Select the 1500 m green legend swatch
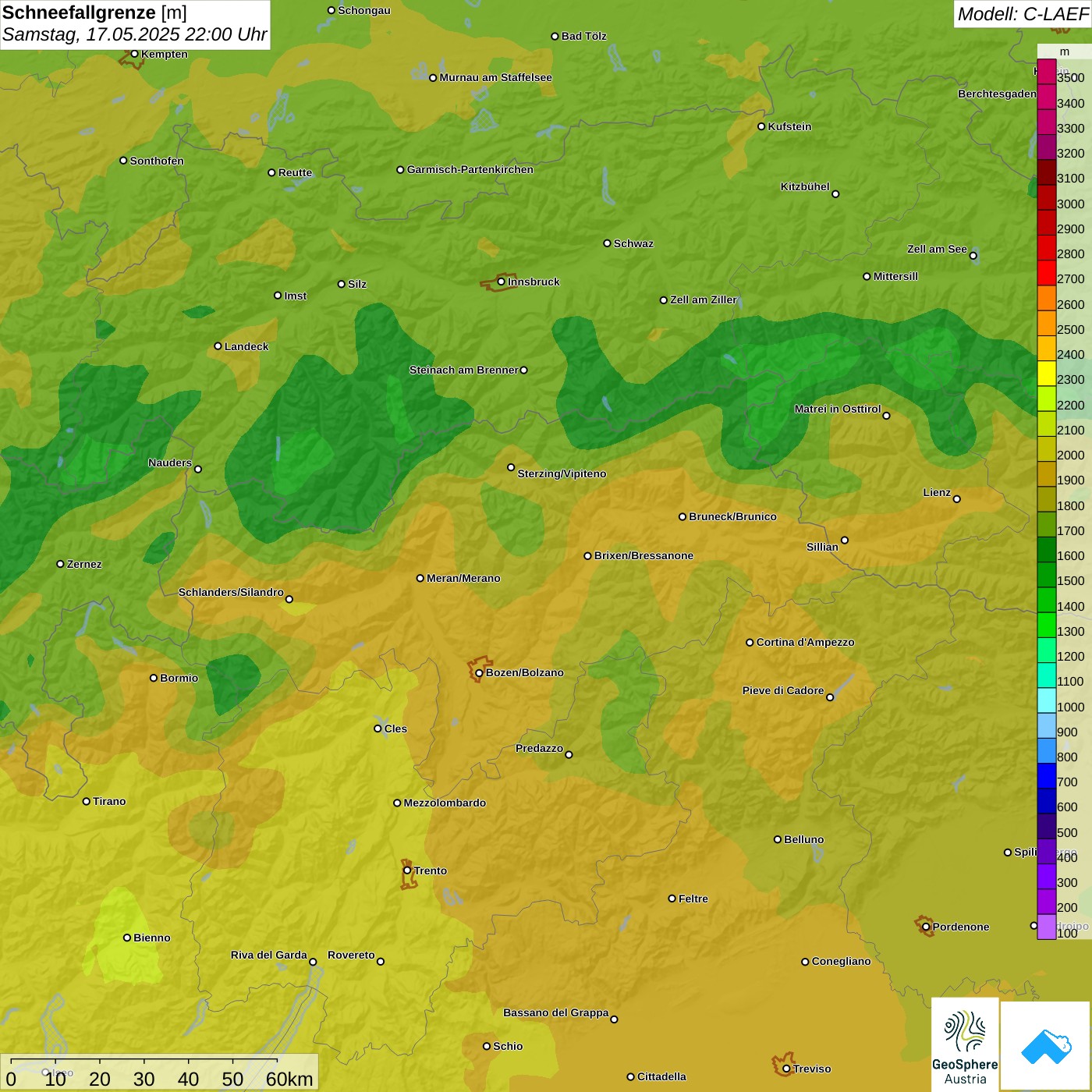The width and height of the screenshot is (1092, 1092). [x=1047, y=575]
